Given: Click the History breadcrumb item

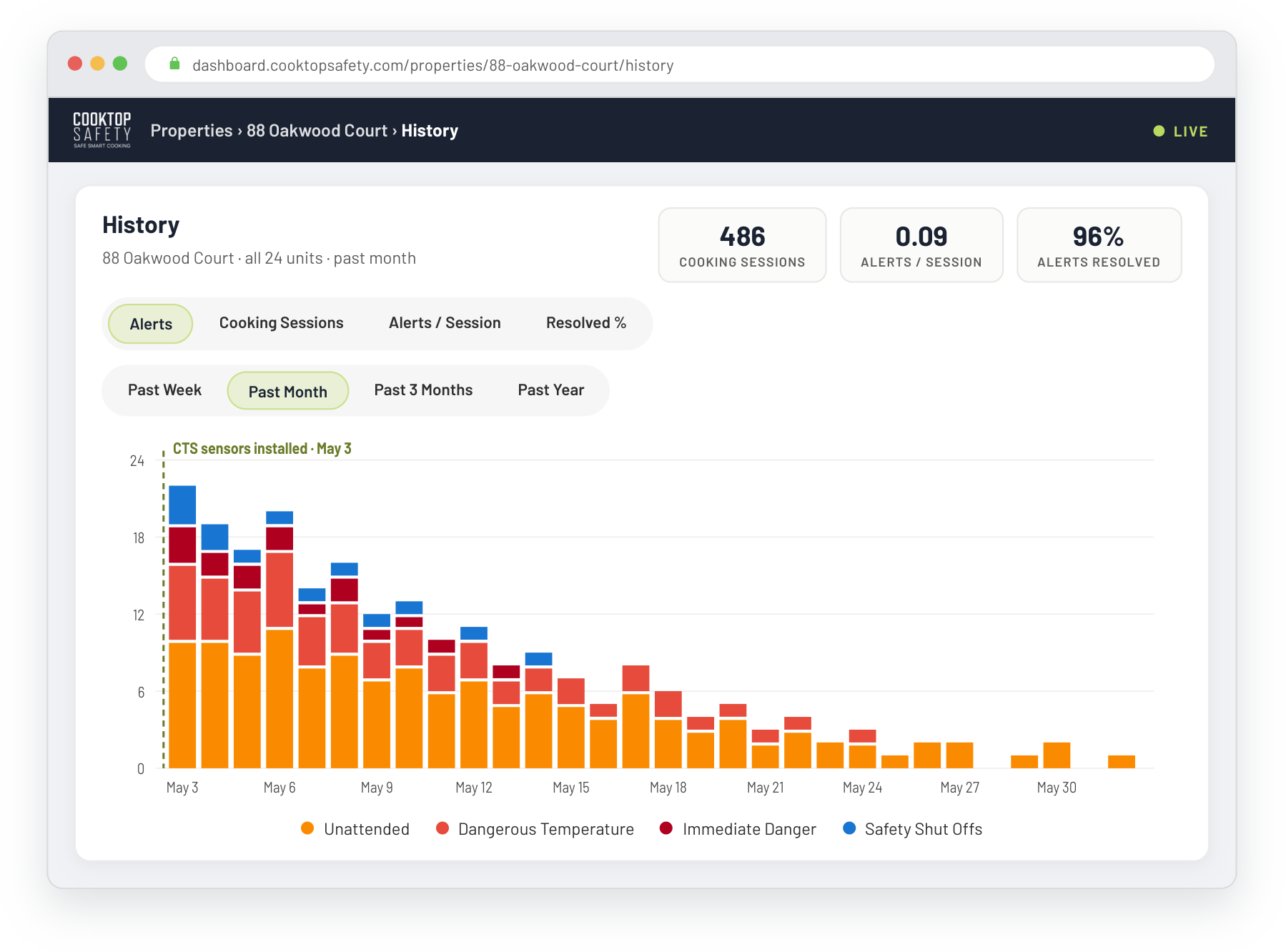Looking at the screenshot, I should click(430, 131).
